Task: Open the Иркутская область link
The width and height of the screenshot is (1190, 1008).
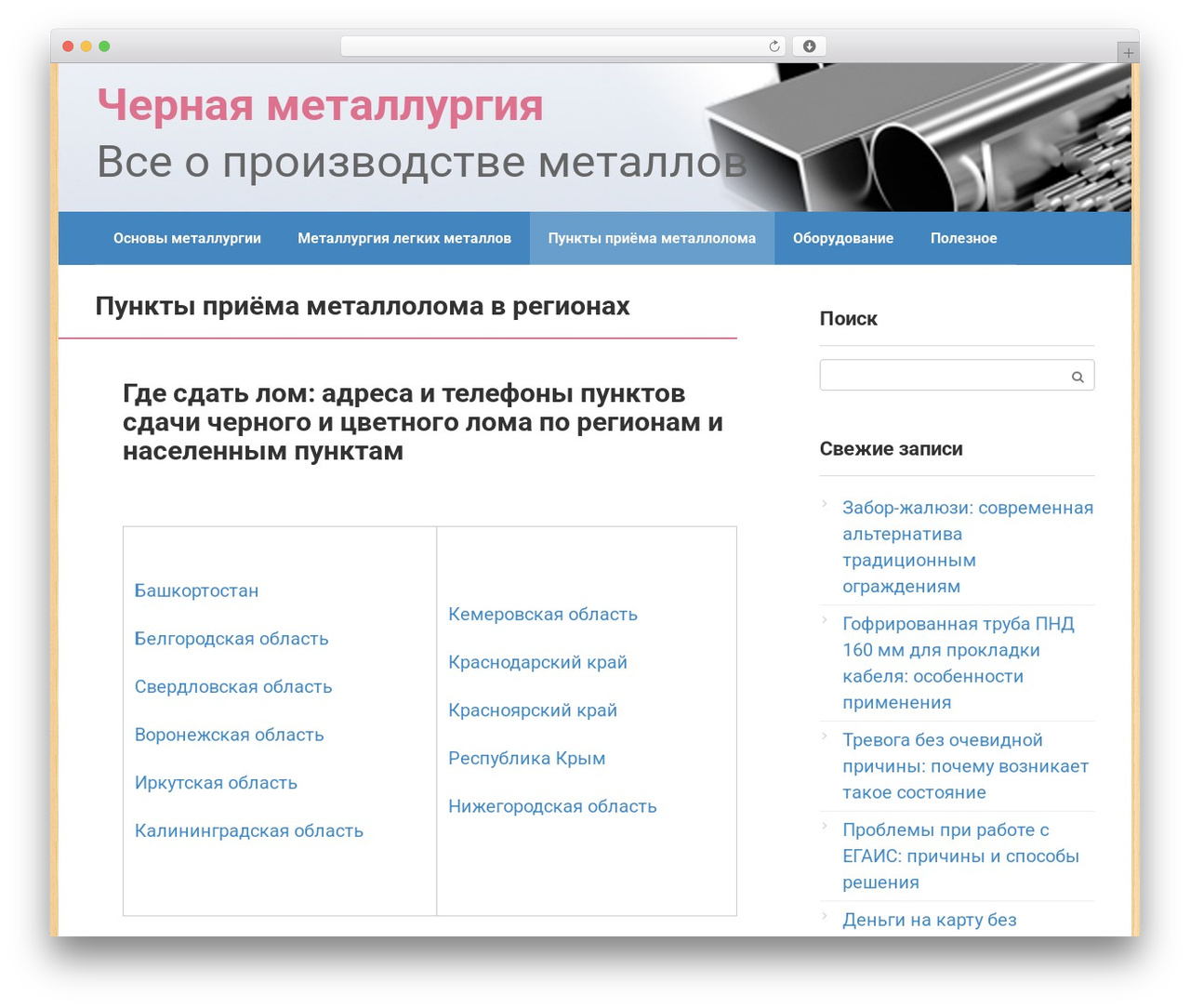Action: click(217, 783)
